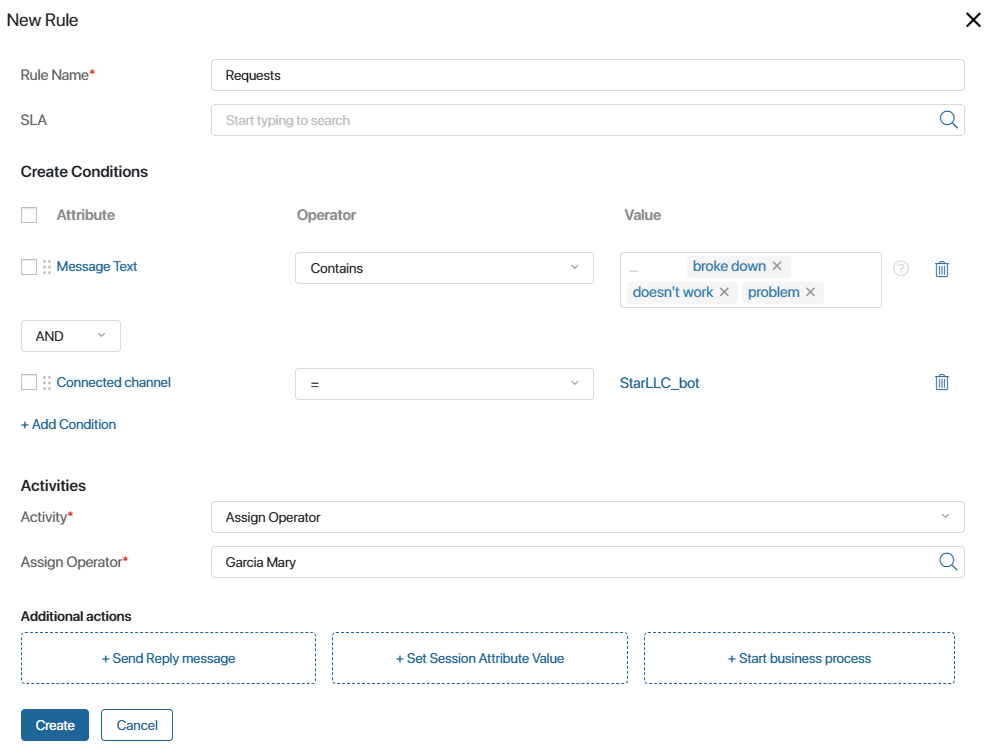The image size is (991, 746).
Task: Open the Contains operator dropdown
Action: 444,268
